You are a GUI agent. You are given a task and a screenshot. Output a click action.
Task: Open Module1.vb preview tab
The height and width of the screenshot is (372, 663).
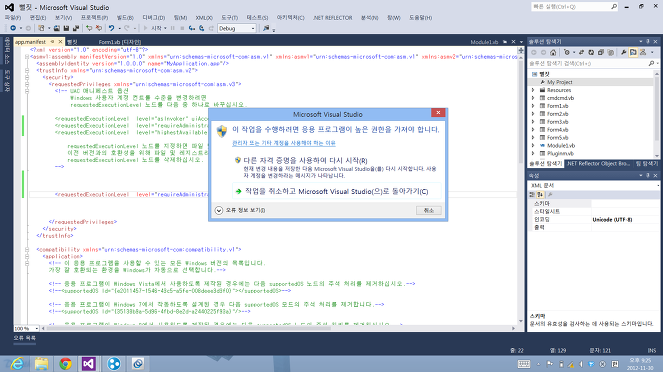[x=484, y=42]
